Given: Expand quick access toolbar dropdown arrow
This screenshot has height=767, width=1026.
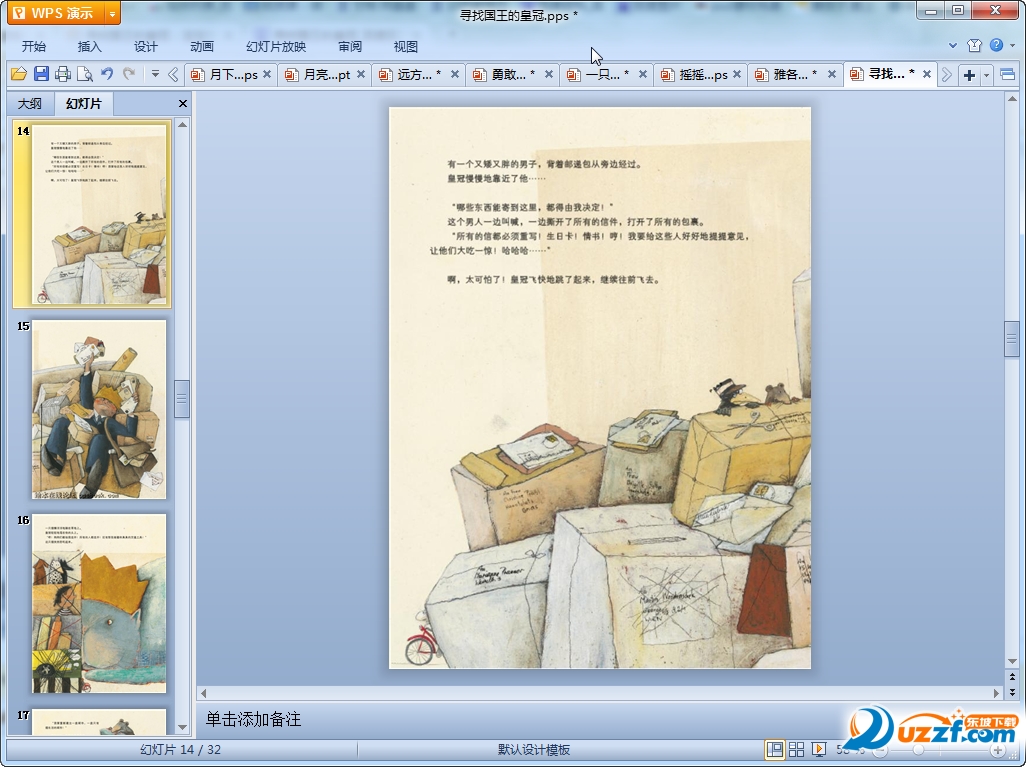Looking at the screenshot, I should click(155, 74).
